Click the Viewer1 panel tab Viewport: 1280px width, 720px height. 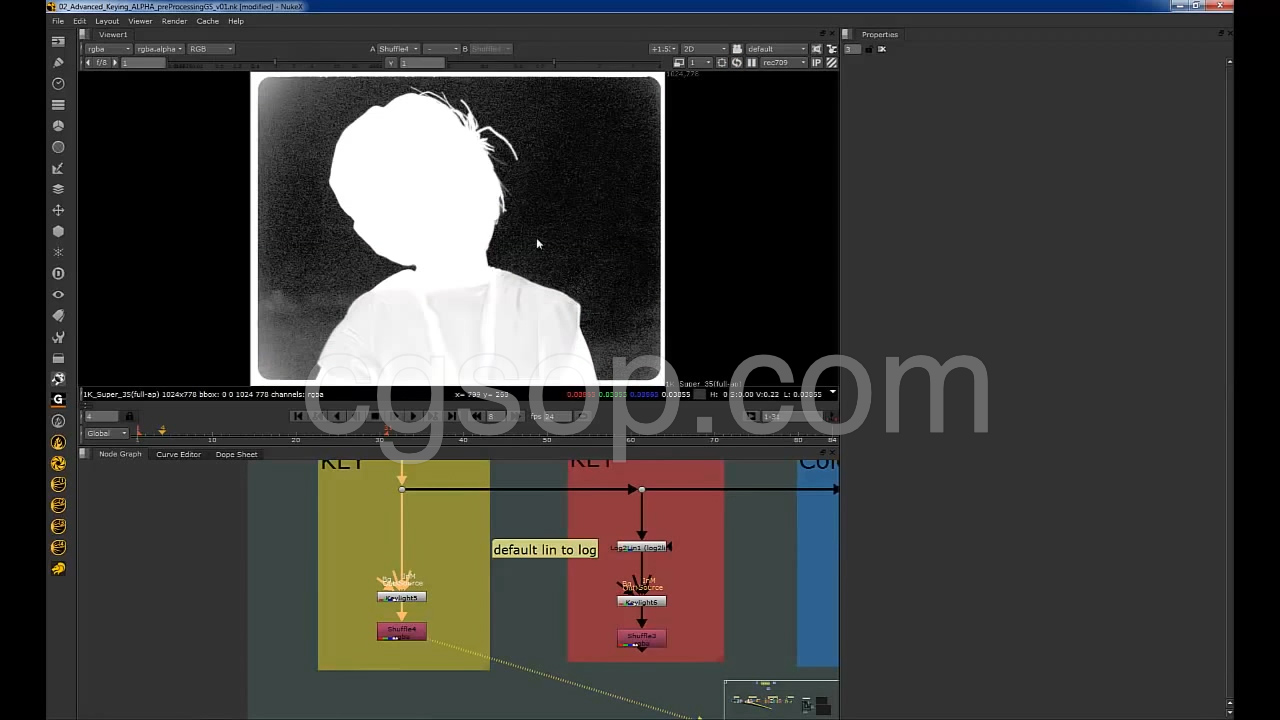113,34
